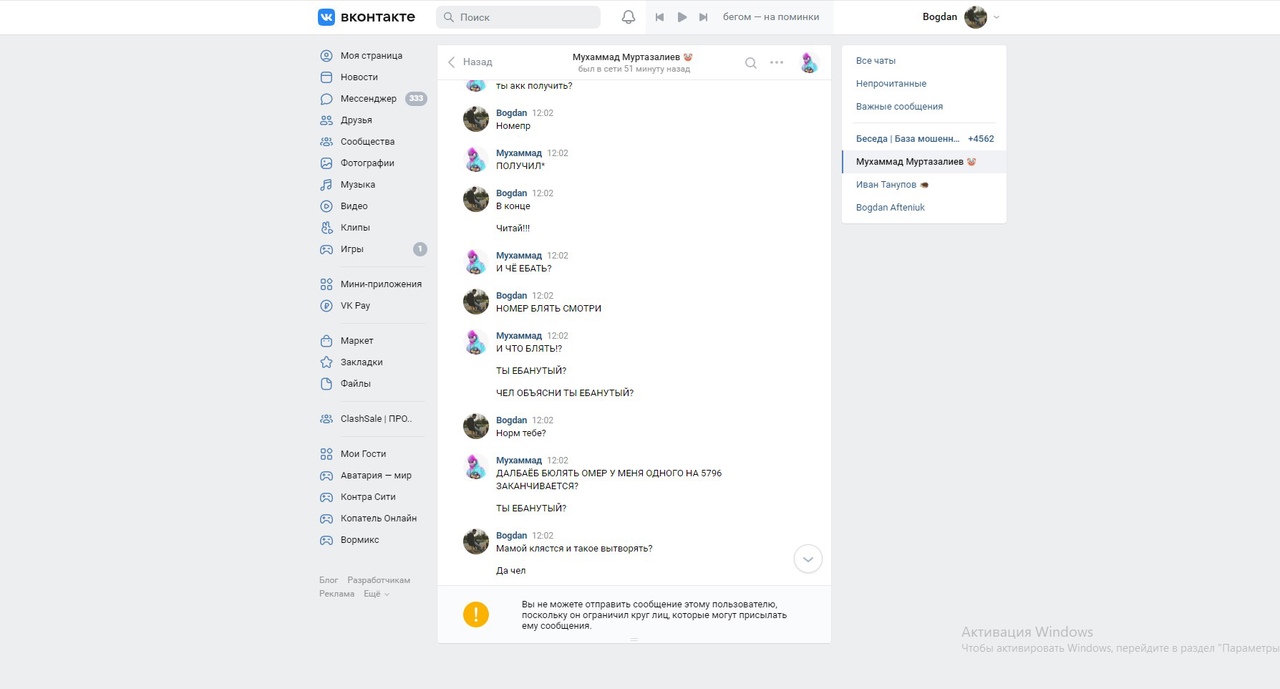The height and width of the screenshot is (689, 1280).
Task: Show the Непрочитанные chats filter
Action: point(891,84)
